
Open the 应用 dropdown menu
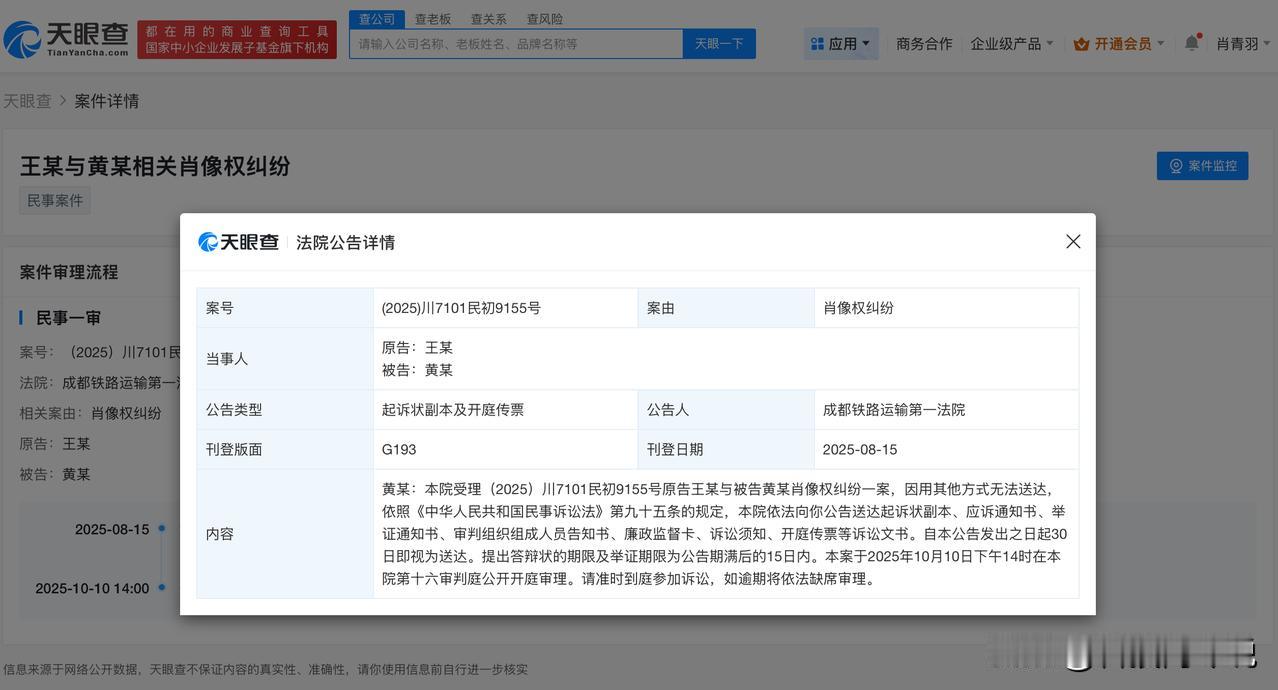pyautogui.click(x=841, y=44)
